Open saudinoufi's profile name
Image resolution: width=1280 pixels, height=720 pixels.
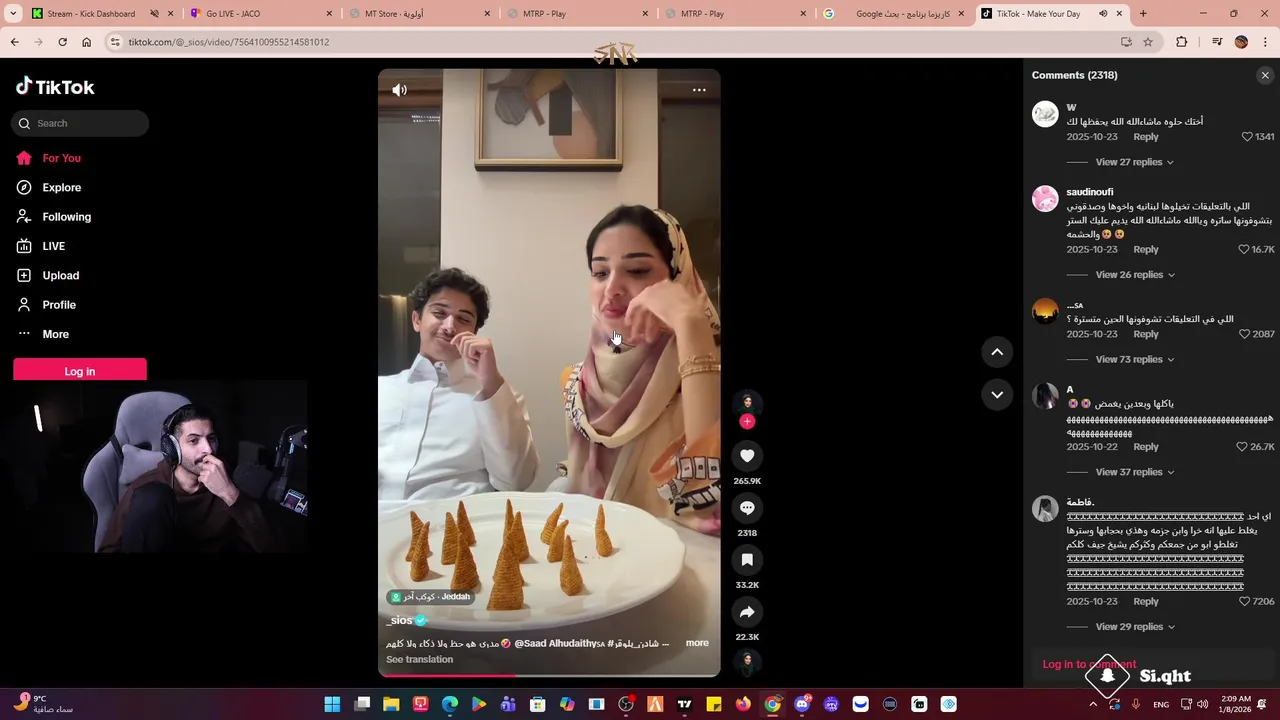click(1090, 192)
